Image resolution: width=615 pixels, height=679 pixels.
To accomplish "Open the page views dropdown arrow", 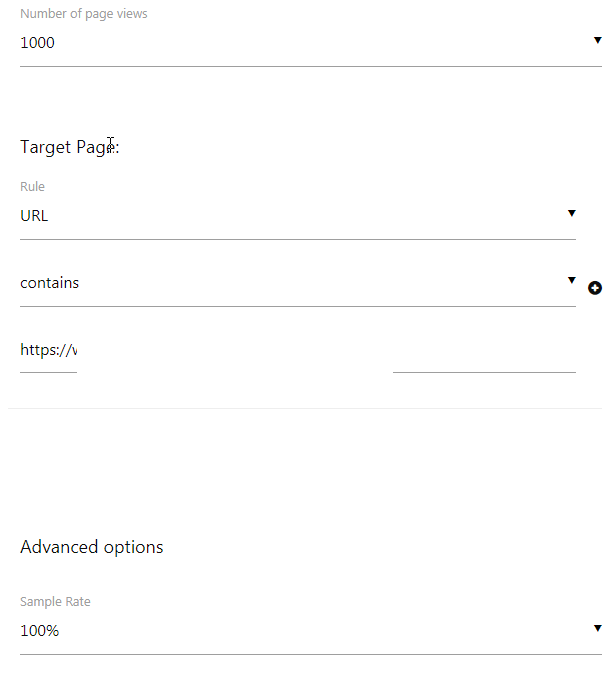I will pyautogui.click(x=598, y=40).
